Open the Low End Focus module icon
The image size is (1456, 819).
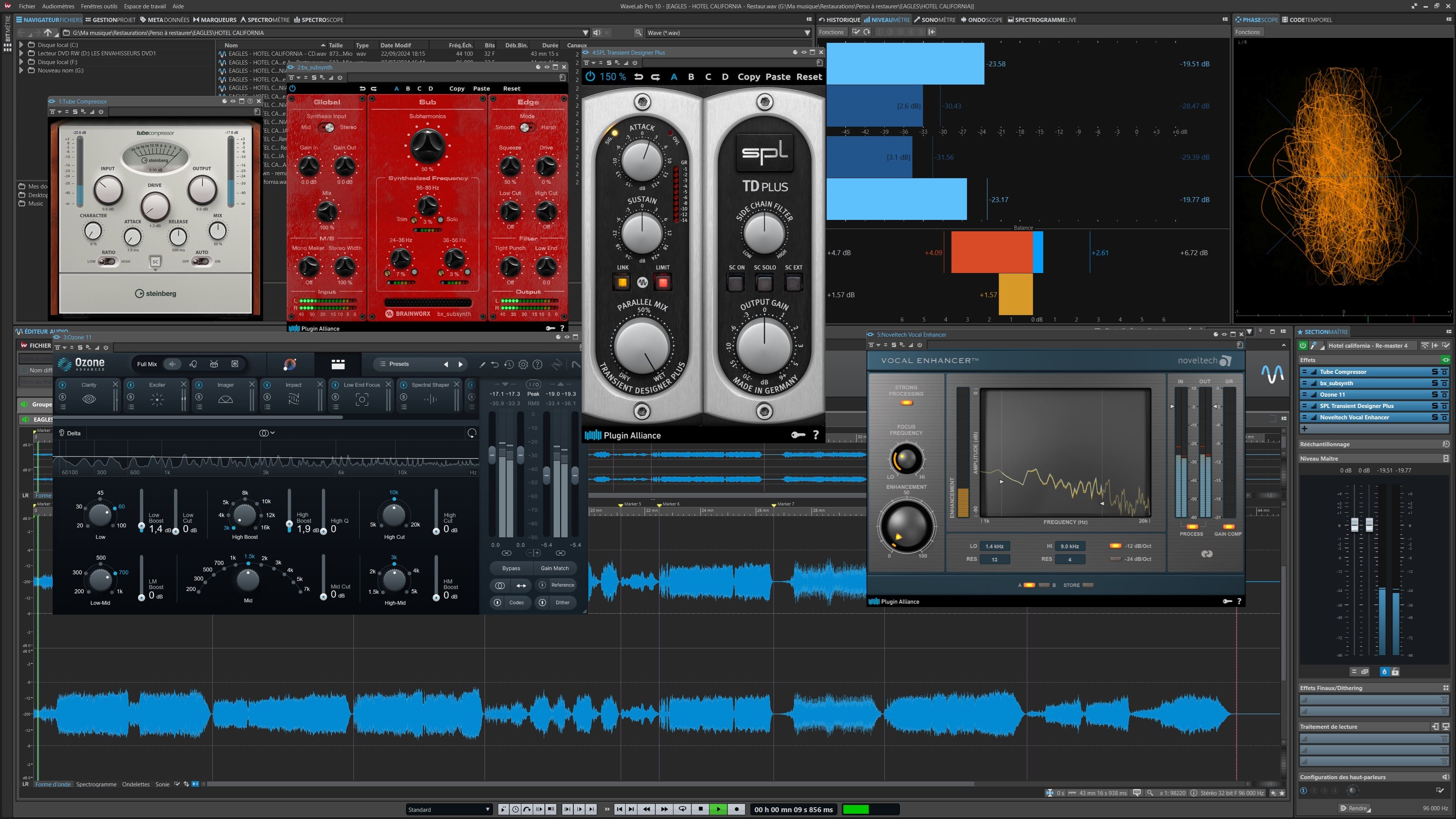coord(362,399)
